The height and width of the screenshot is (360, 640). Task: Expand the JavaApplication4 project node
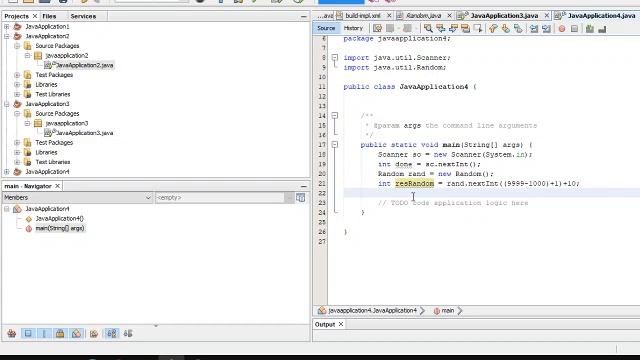click(7, 172)
